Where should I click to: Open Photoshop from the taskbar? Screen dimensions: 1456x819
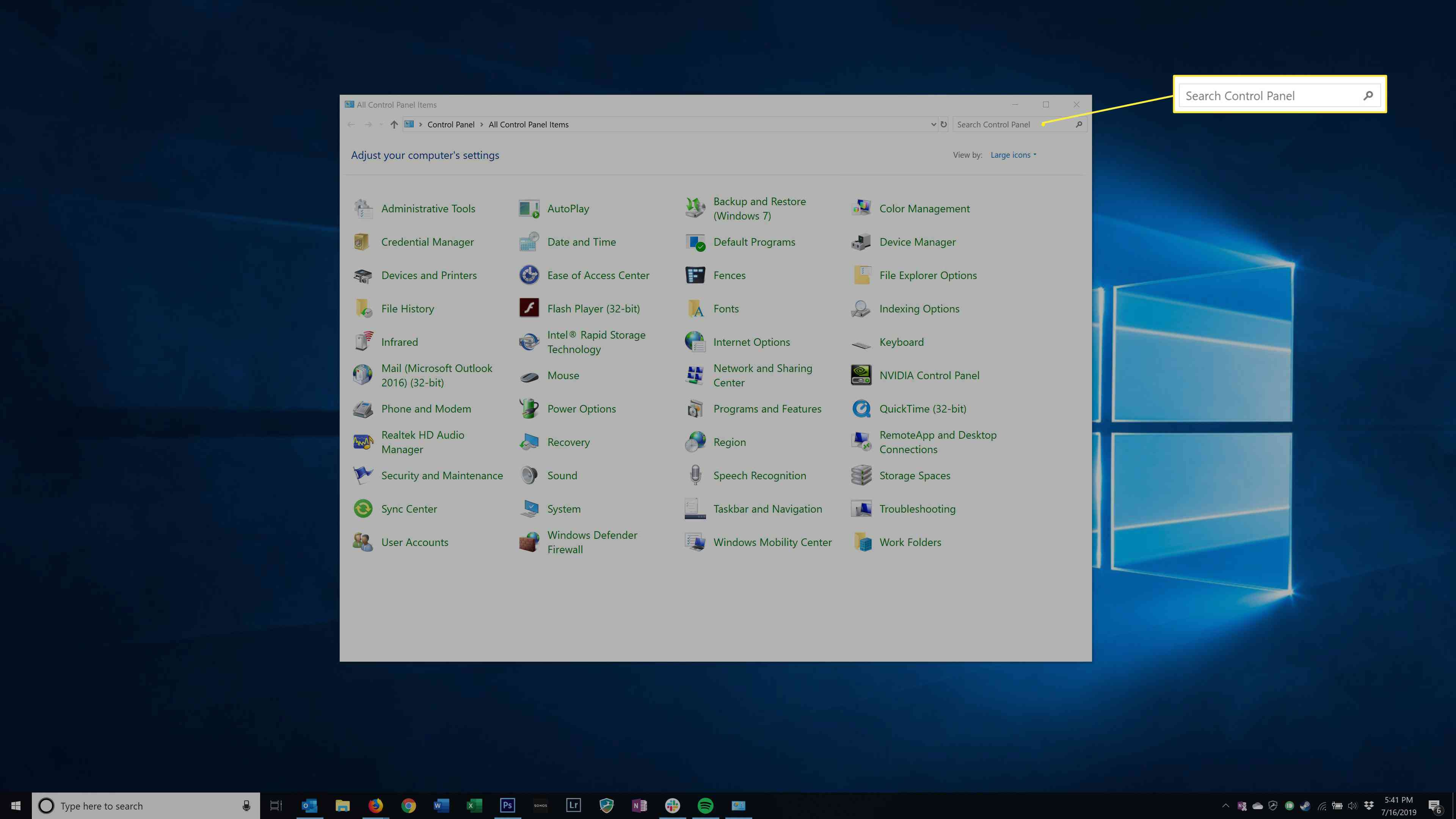(x=507, y=805)
